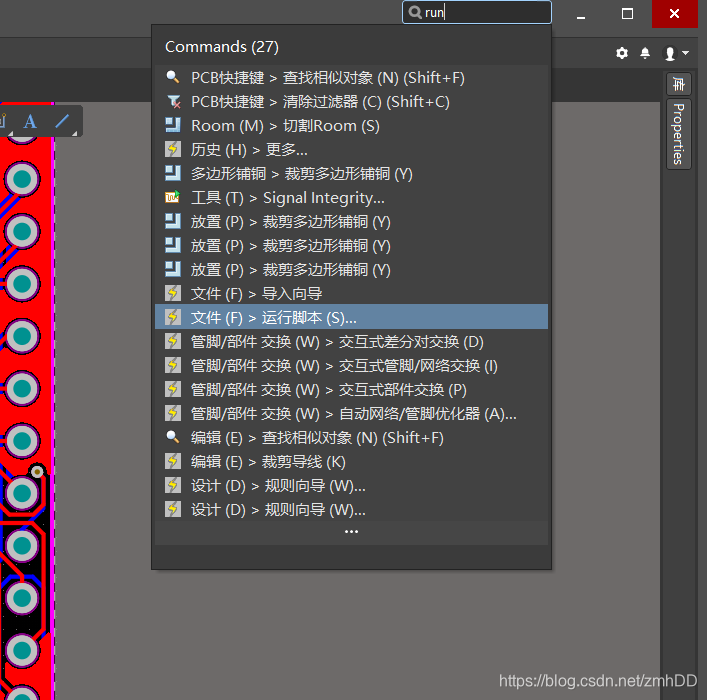707x700 pixels.
Task: Click polygon icon beside 多边形铺铜 row
Action: (x=173, y=173)
